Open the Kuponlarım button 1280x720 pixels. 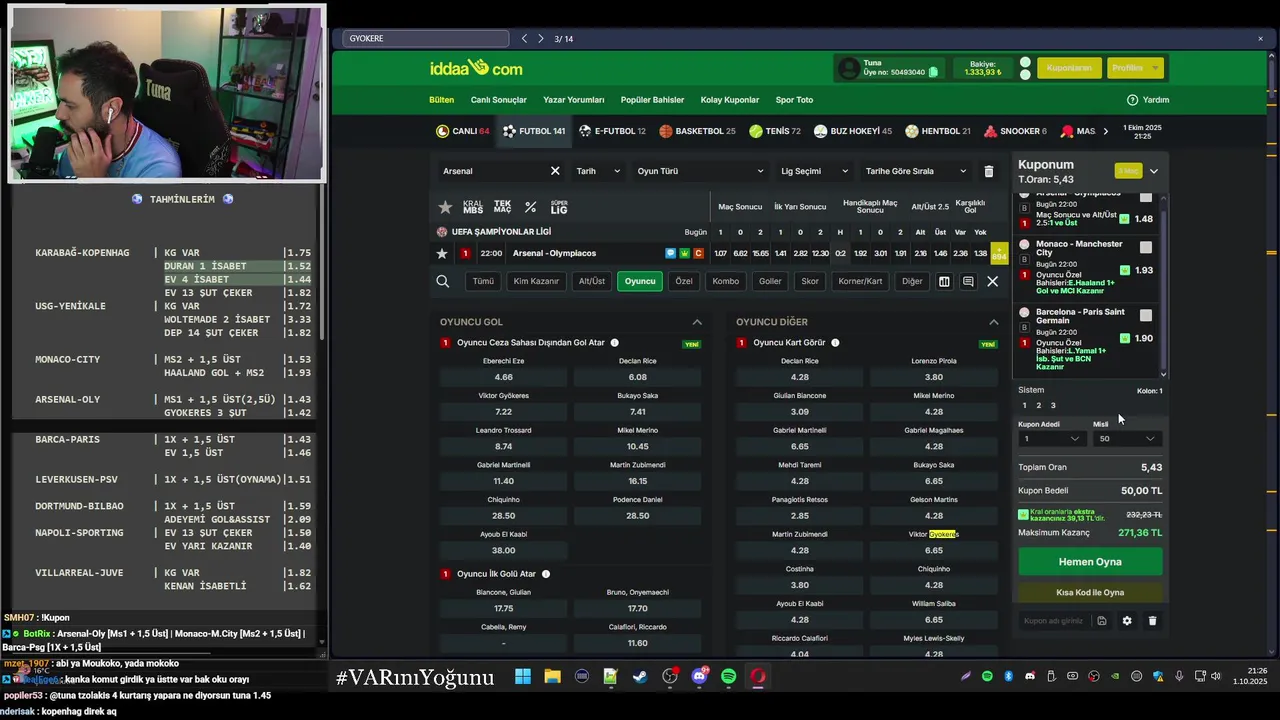(1069, 68)
